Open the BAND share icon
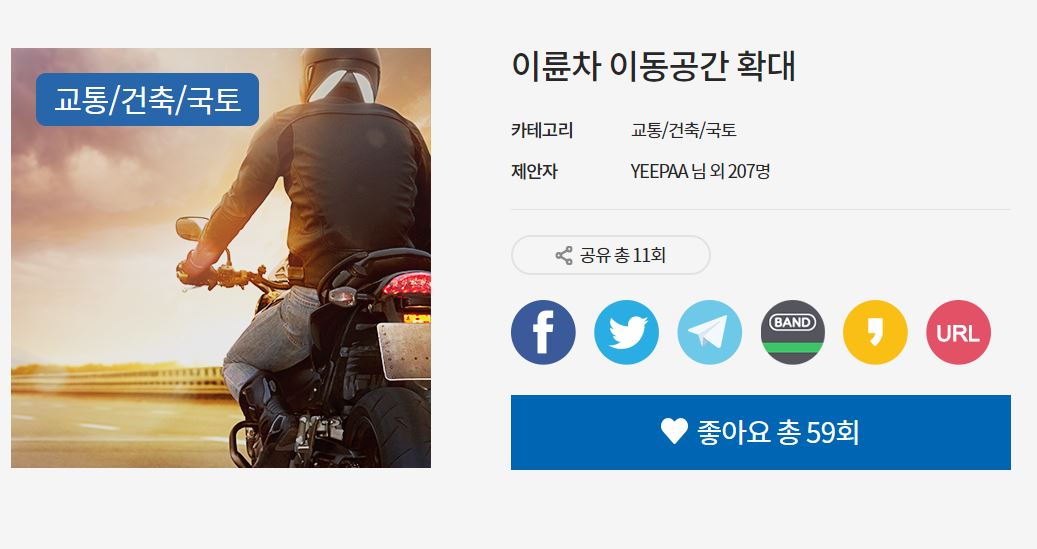The image size is (1037, 549). [x=792, y=332]
